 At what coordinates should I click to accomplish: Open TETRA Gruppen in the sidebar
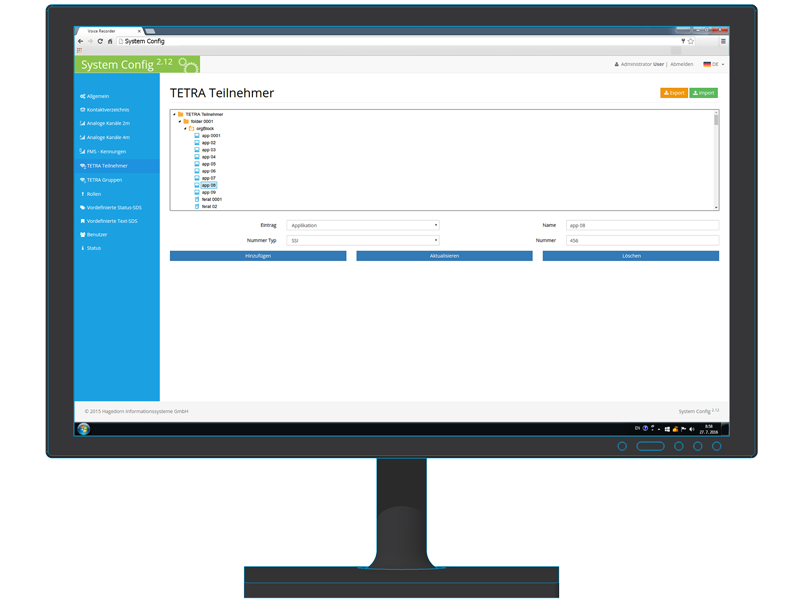click(x=104, y=180)
